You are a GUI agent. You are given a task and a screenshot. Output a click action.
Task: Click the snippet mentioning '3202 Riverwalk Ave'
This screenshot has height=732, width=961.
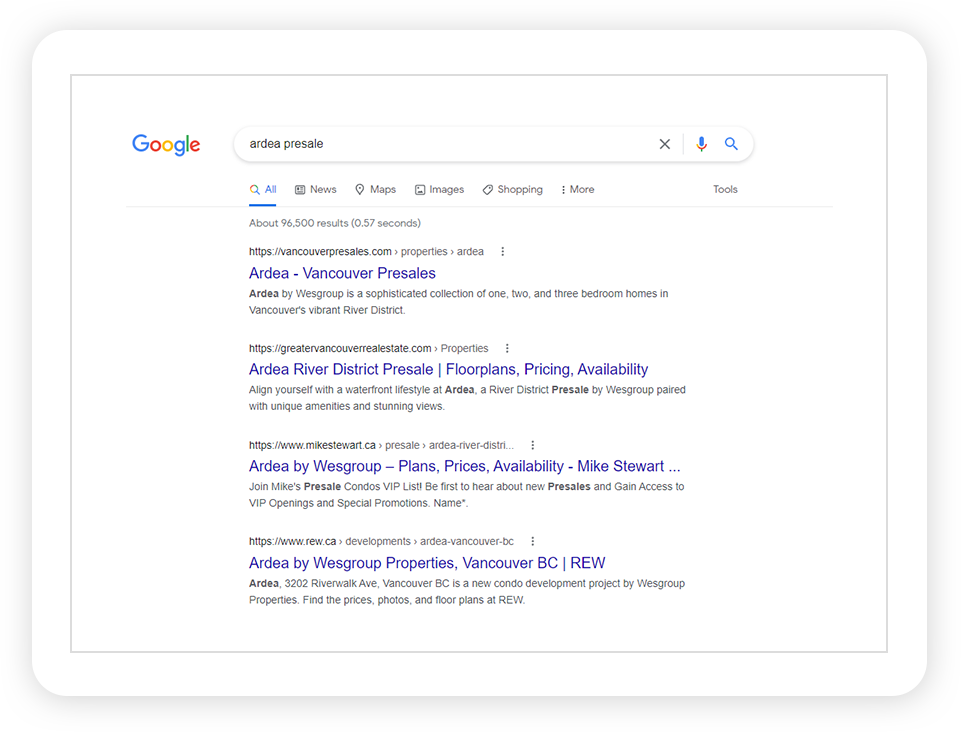click(467, 592)
